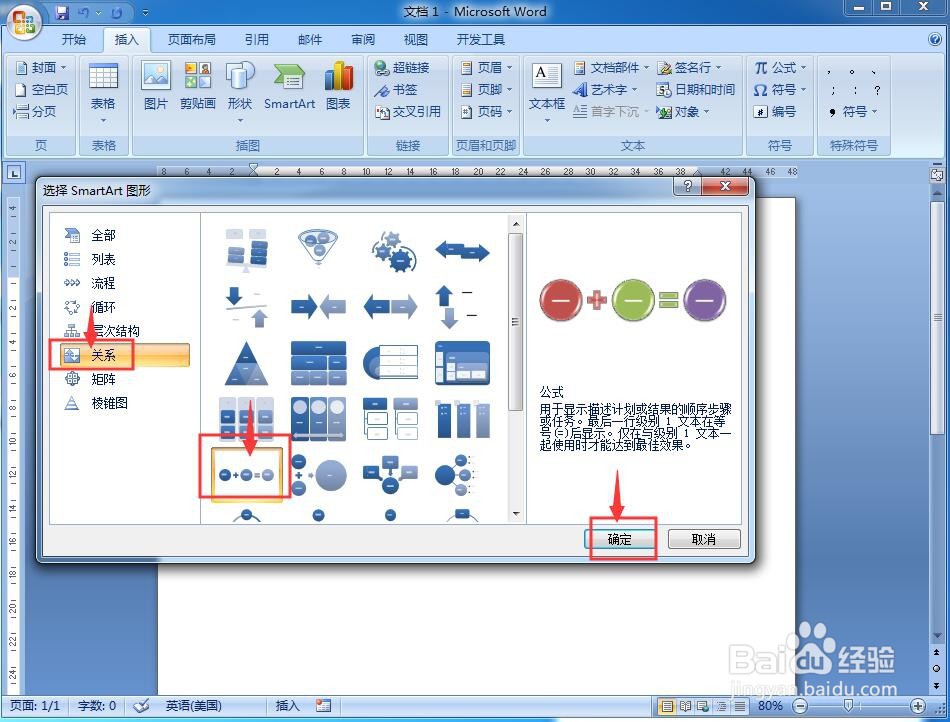Add a bookmark (书签)
This screenshot has height=722, width=950.
tap(396, 90)
